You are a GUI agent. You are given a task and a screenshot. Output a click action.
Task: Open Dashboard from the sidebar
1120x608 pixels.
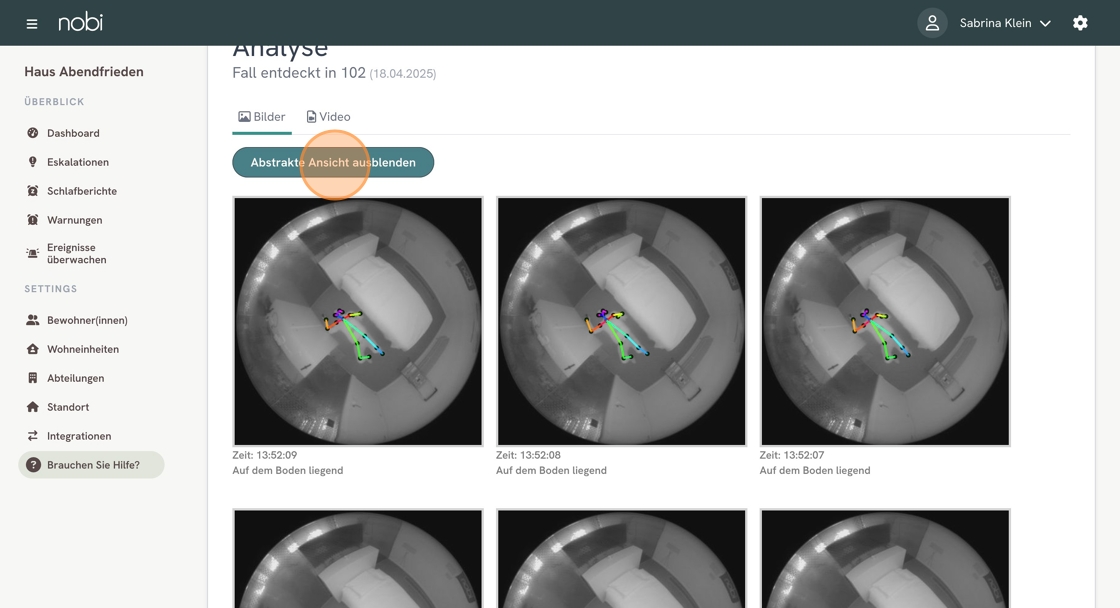coord(73,133)
